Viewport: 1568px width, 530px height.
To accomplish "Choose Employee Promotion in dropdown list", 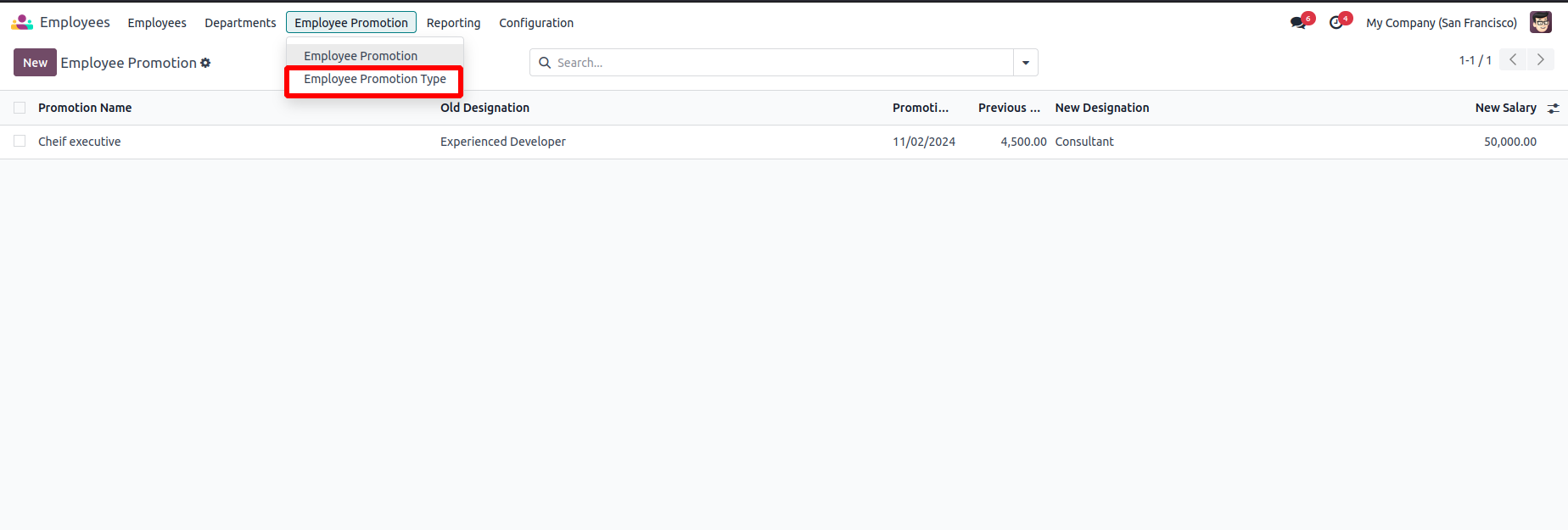I will tap(361, 56).
